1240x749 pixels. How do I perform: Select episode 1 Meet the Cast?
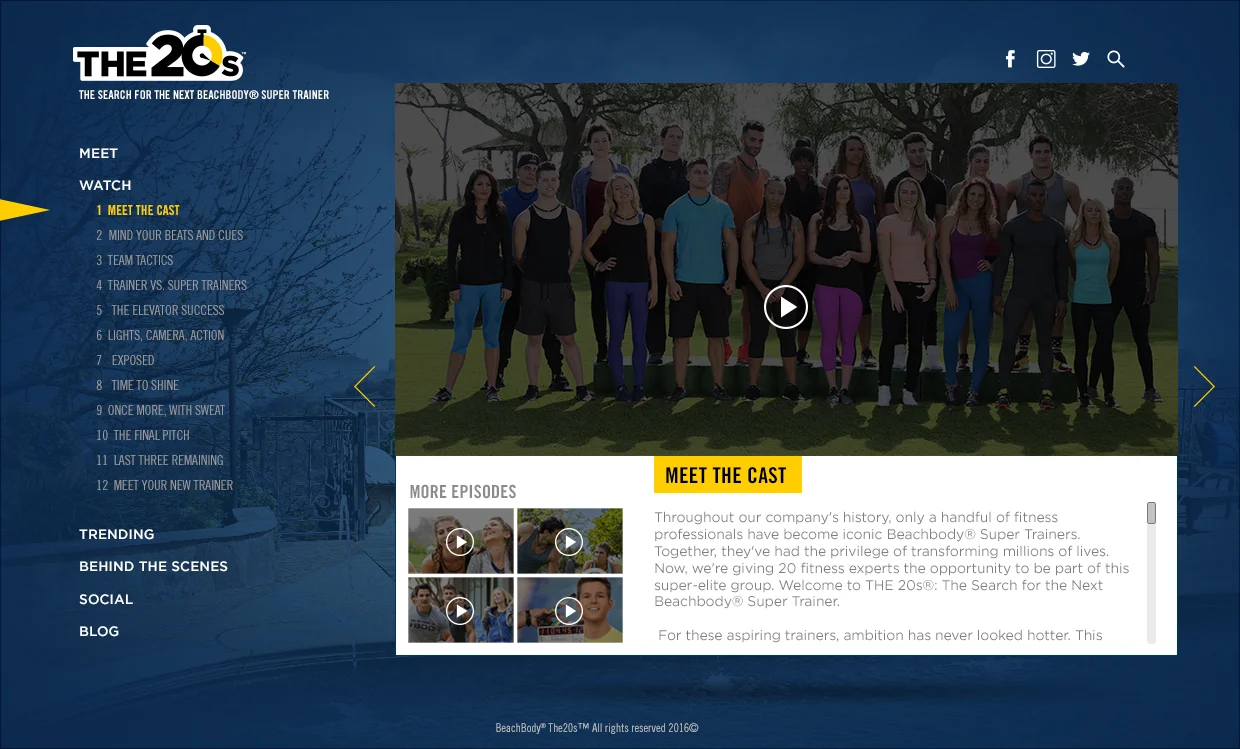tap(138, 210)
